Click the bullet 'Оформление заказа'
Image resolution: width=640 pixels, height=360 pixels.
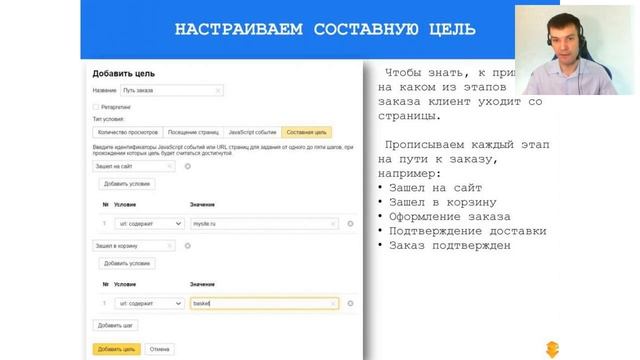point(449,217)
